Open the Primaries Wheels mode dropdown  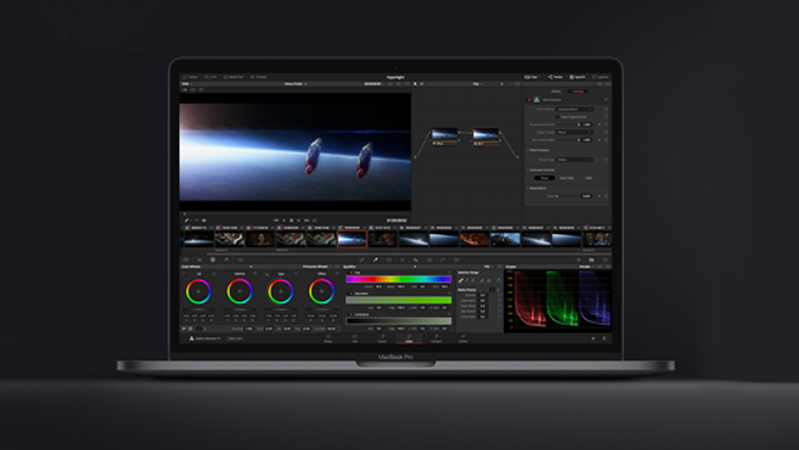coord(317,267)
